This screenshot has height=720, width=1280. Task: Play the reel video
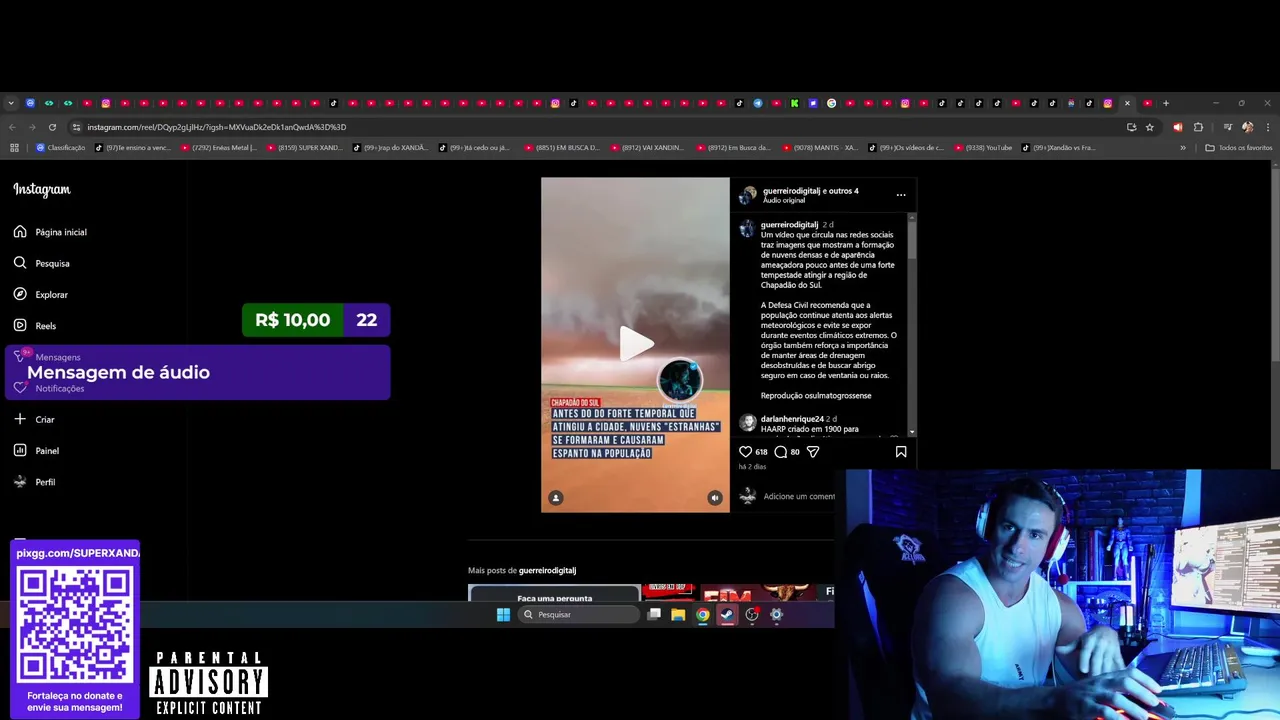point(635,344)
